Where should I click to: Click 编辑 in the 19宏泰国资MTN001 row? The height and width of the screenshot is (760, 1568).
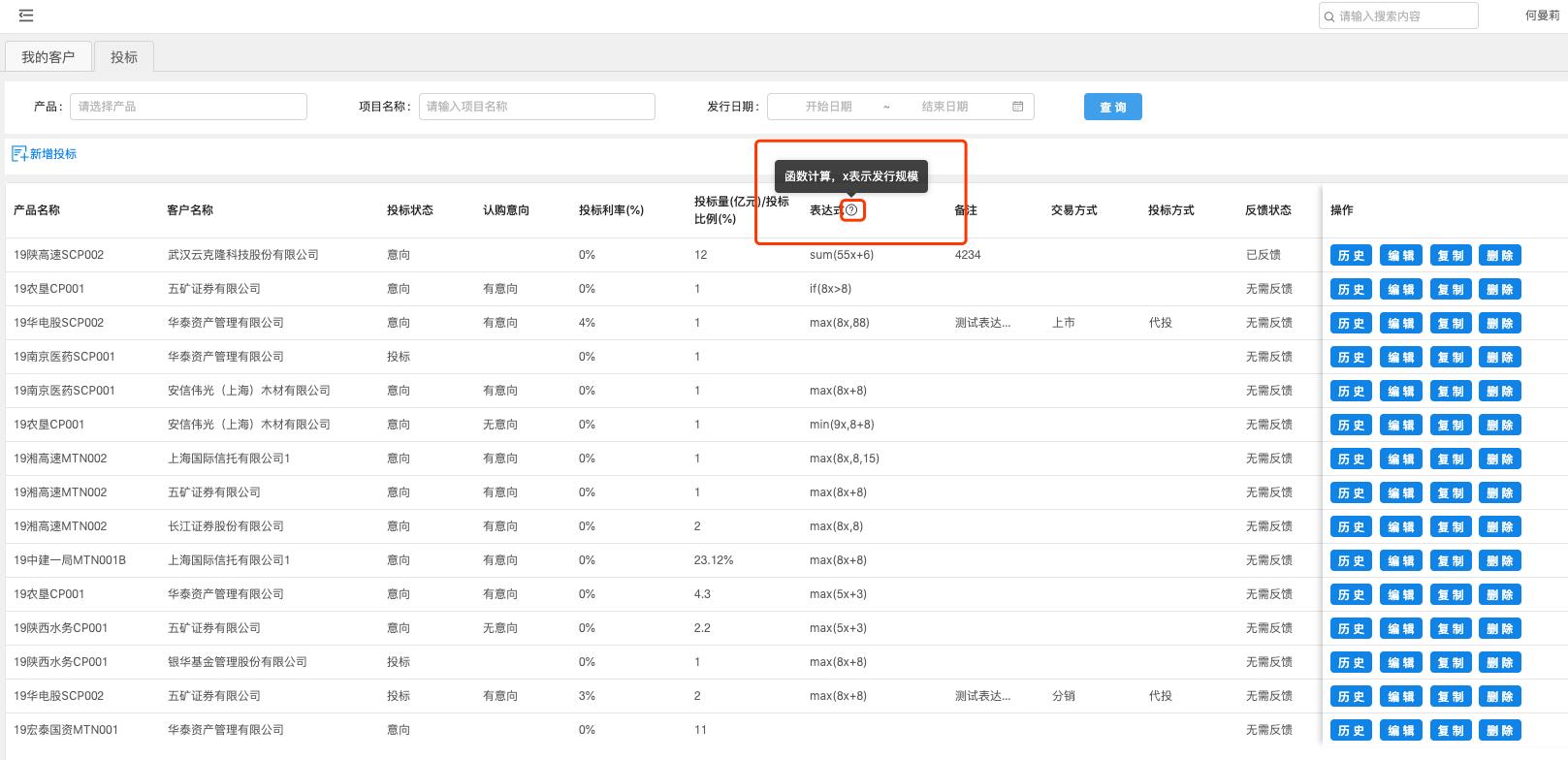(x=1400, y=731)
